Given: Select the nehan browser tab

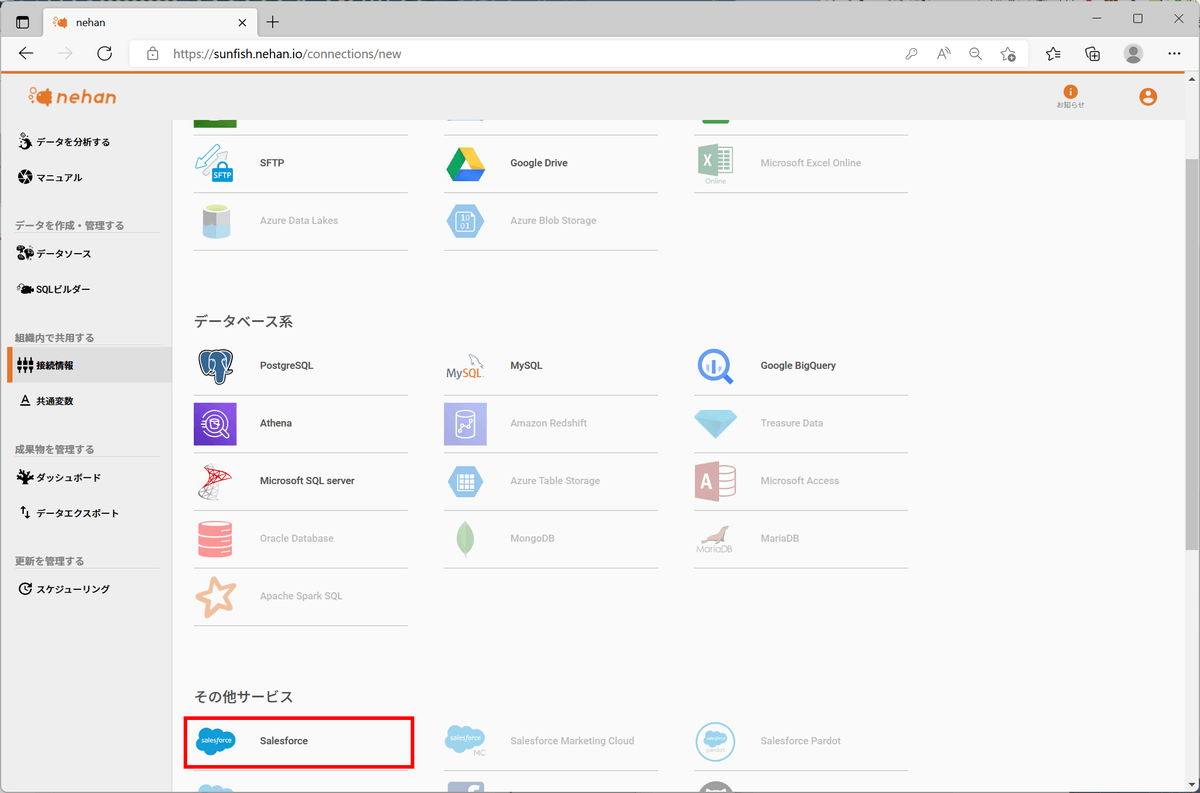Looking at the screenshot, I should (150, 22).
